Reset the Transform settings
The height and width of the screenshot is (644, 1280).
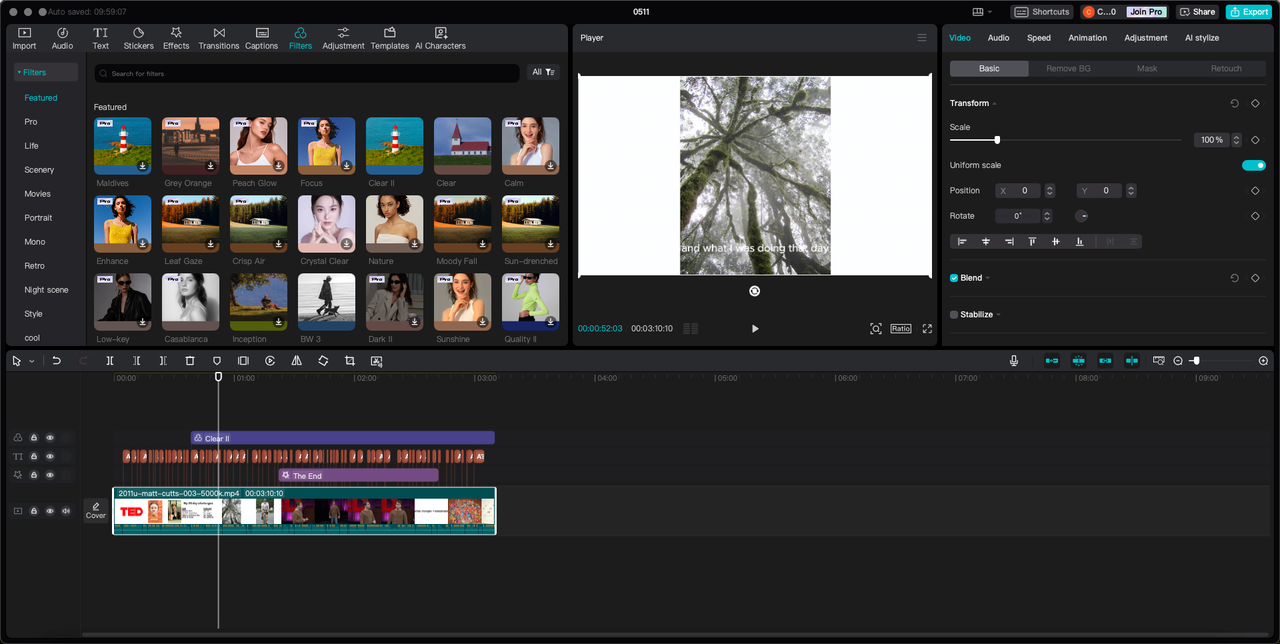pos(1235,103)
